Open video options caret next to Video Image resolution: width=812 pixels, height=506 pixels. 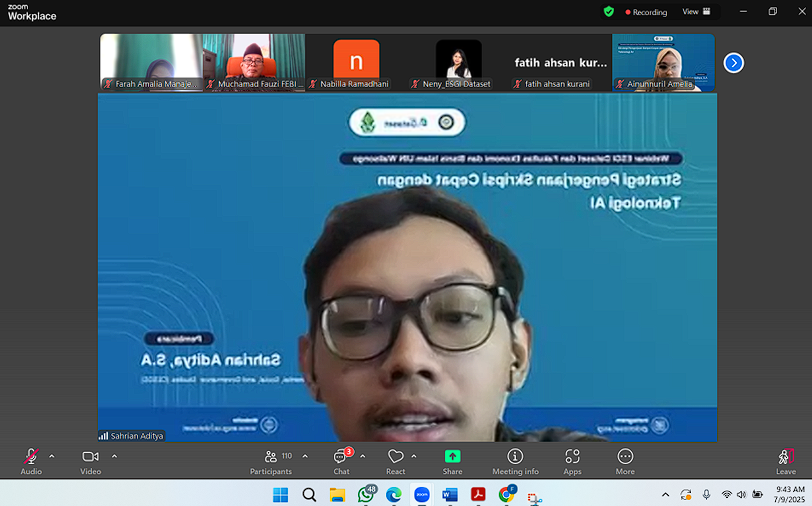tap(114, 456)
